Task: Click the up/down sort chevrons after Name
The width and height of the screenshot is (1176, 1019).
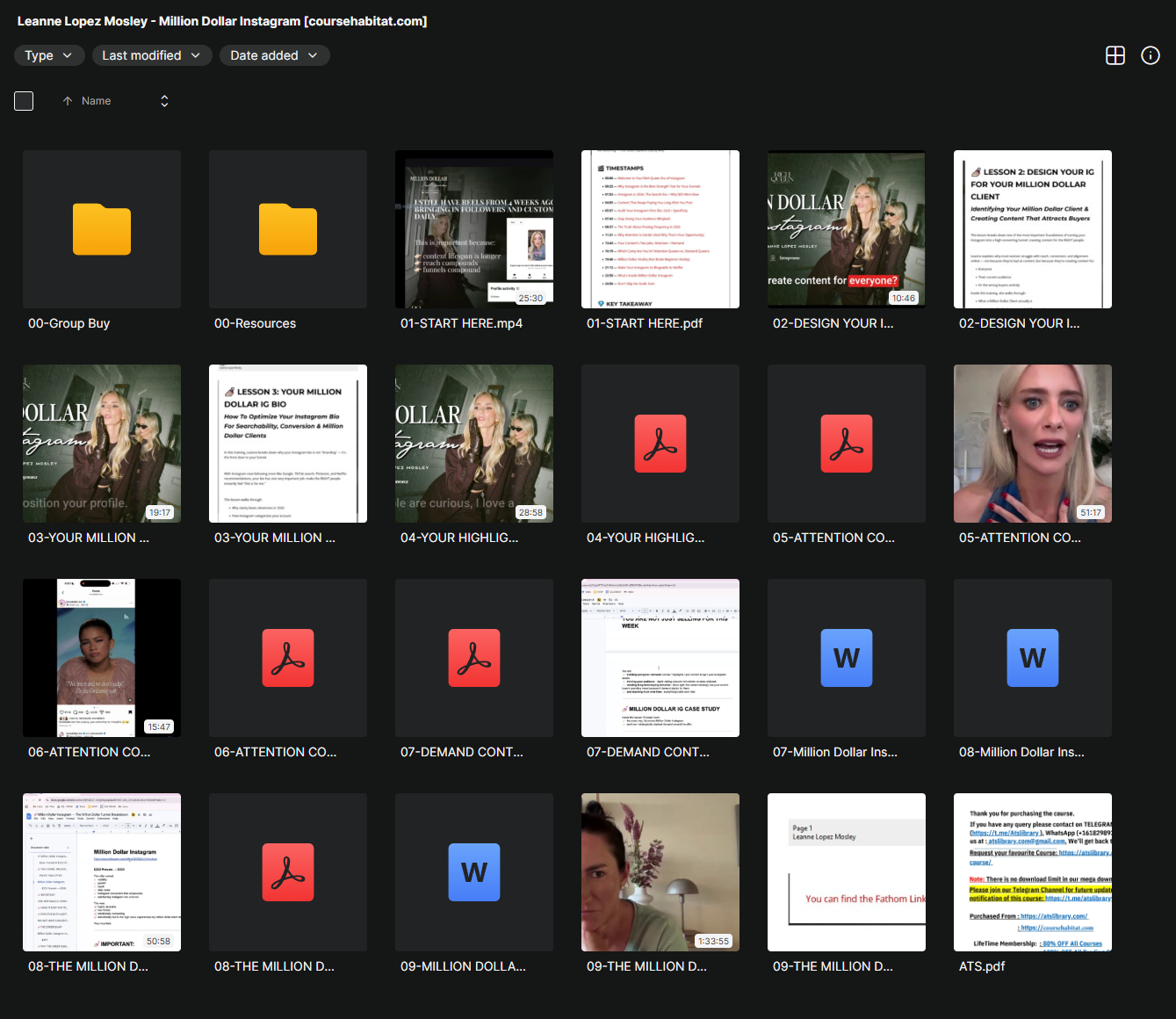Action: (x=164, y=101)
